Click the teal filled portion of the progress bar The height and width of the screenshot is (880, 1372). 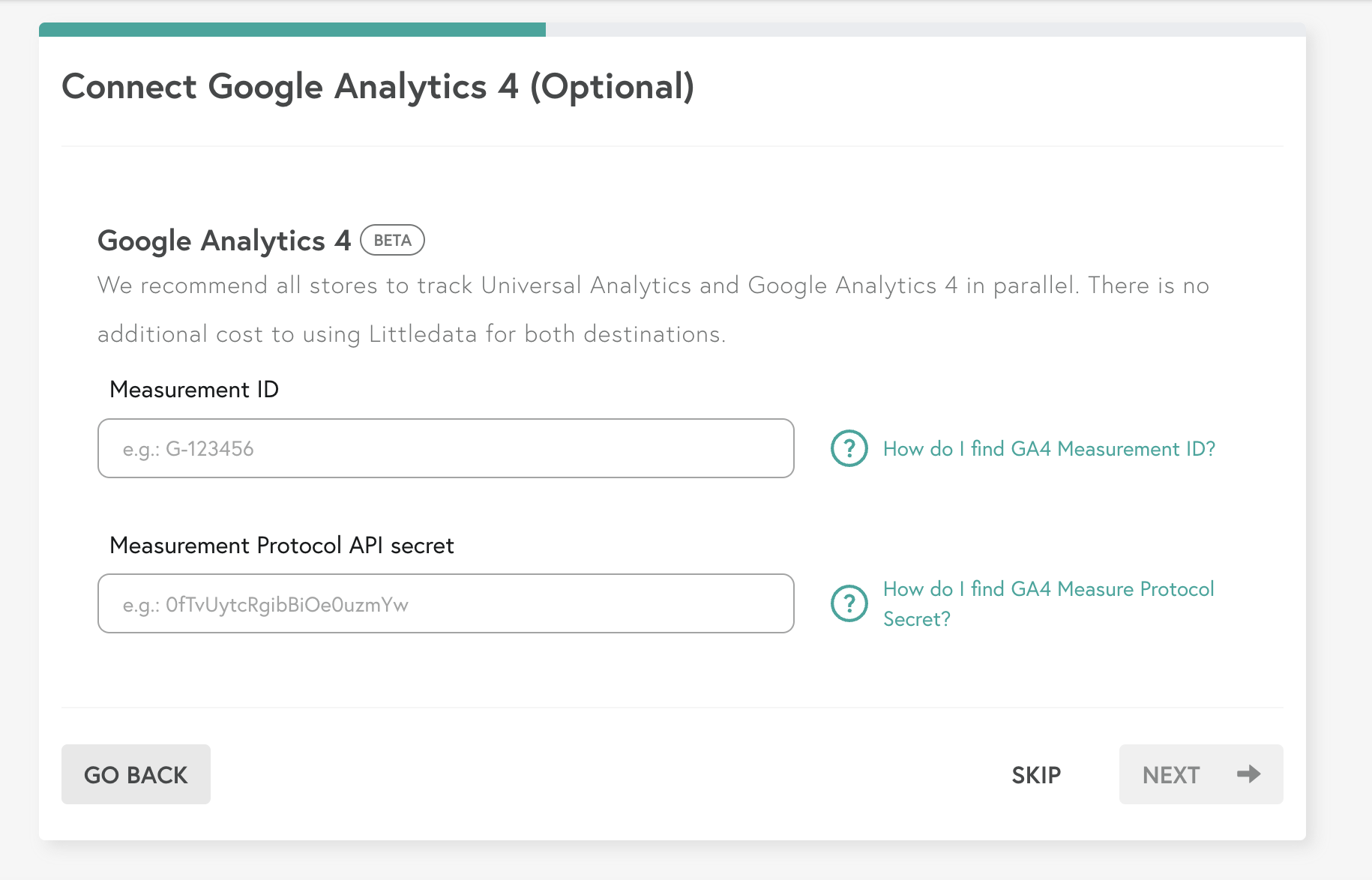coord(292,29)
